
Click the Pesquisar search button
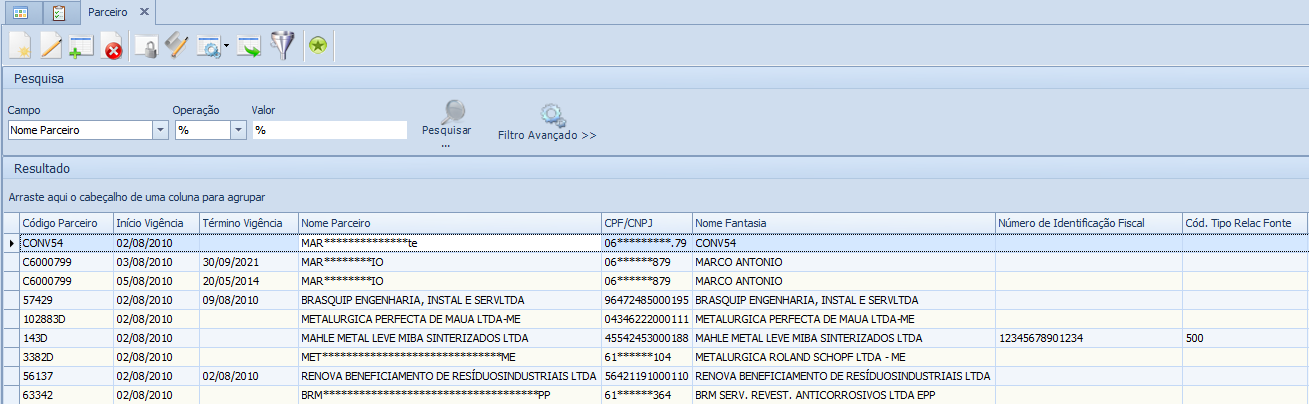click(x=446, y=122)
